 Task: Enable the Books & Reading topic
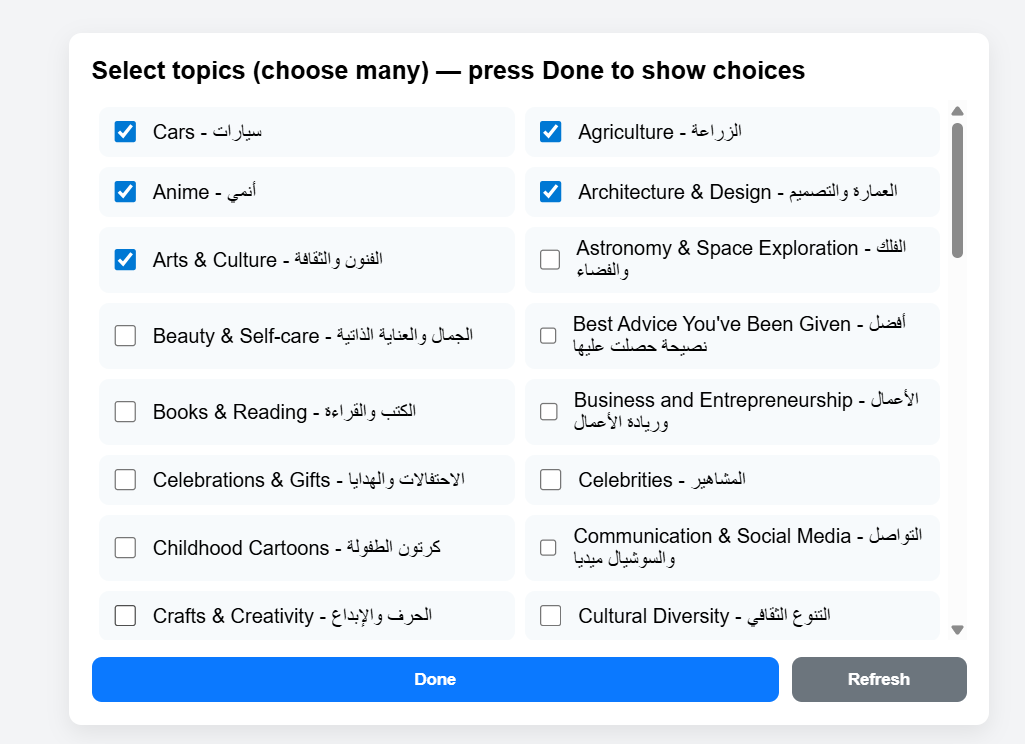(x=125, y=412)
